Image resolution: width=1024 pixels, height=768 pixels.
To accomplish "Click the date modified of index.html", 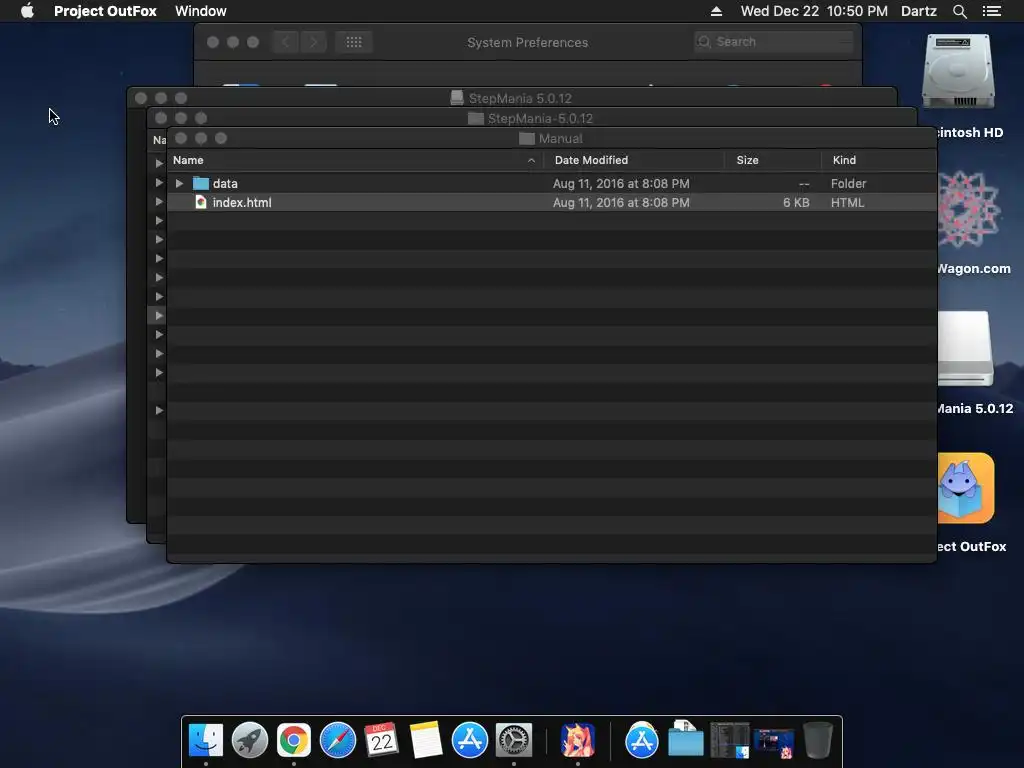I will click(621, 202).
